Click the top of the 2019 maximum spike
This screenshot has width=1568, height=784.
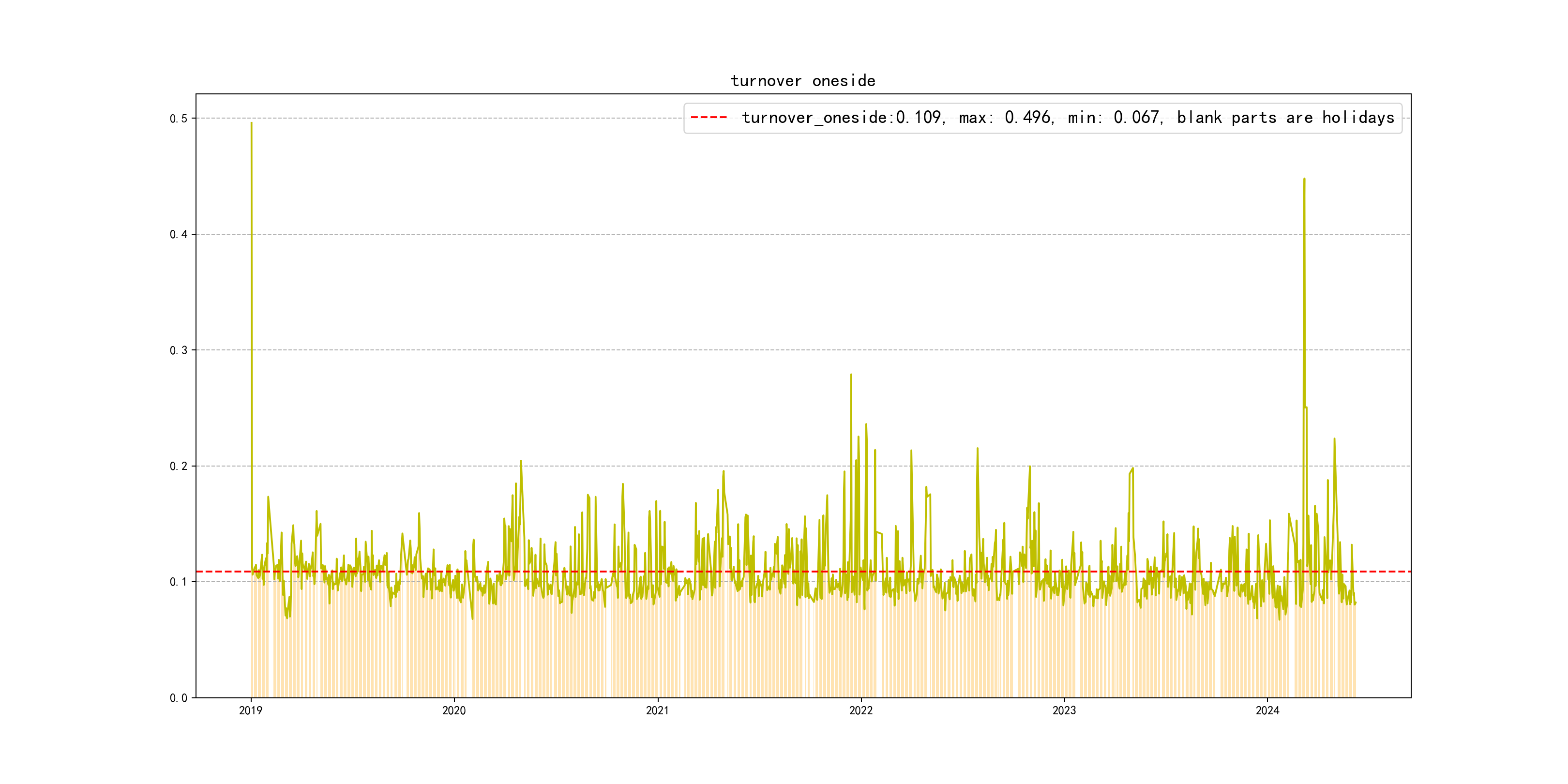click(251, 123)
